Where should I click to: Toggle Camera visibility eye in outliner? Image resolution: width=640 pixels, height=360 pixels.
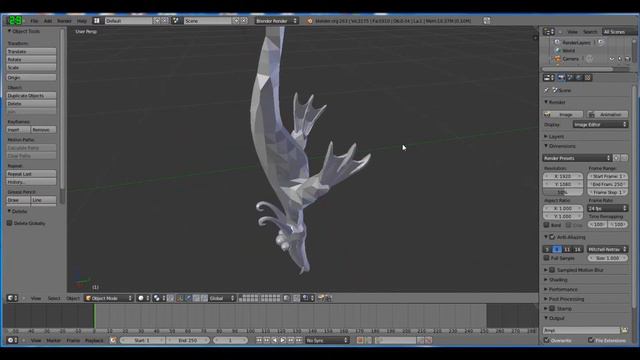coord(612,59)
